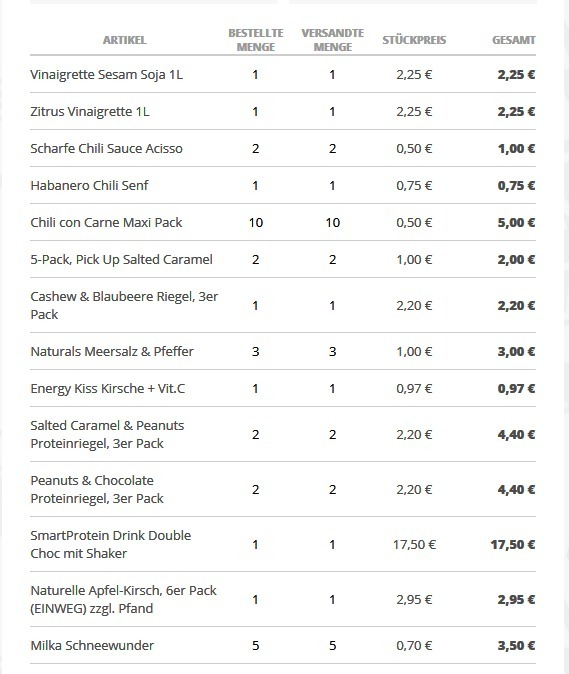Click Habanero Chili Senf article name
The width and height of the screenshot is (569, 674).
pos(89,185)
